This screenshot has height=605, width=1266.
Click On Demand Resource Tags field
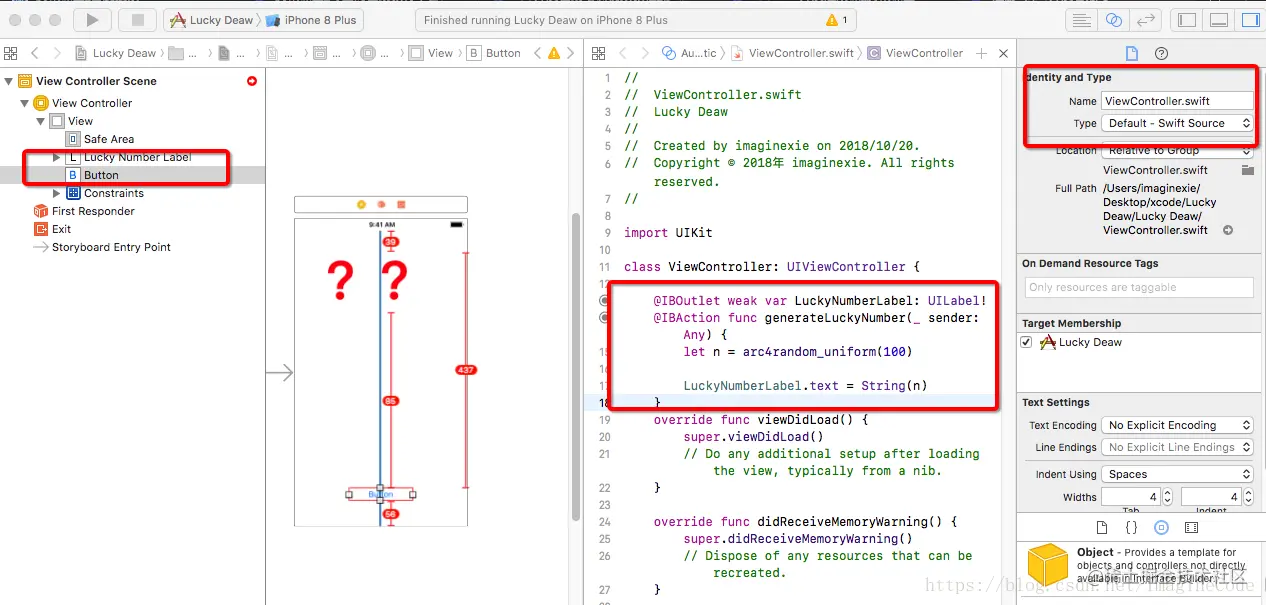tap(1138, 287)
